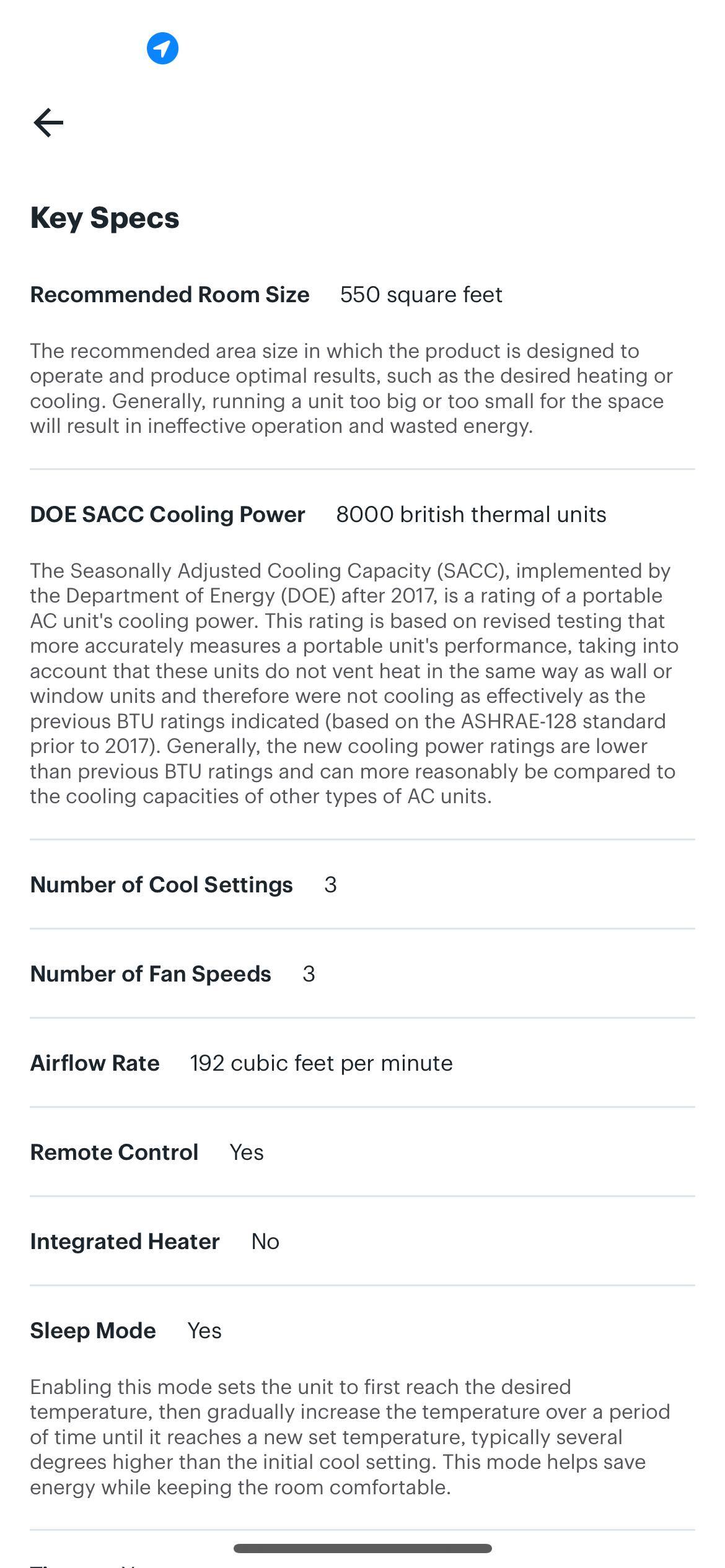Select the Sleep Mode label
The image size is (725, 1568).
[x=93, y=1331]
